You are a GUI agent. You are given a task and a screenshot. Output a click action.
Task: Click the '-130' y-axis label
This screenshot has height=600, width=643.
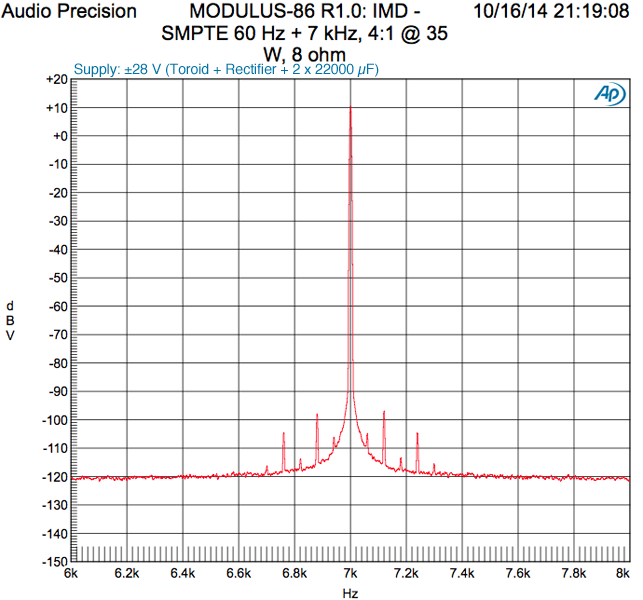coord(55,506)
